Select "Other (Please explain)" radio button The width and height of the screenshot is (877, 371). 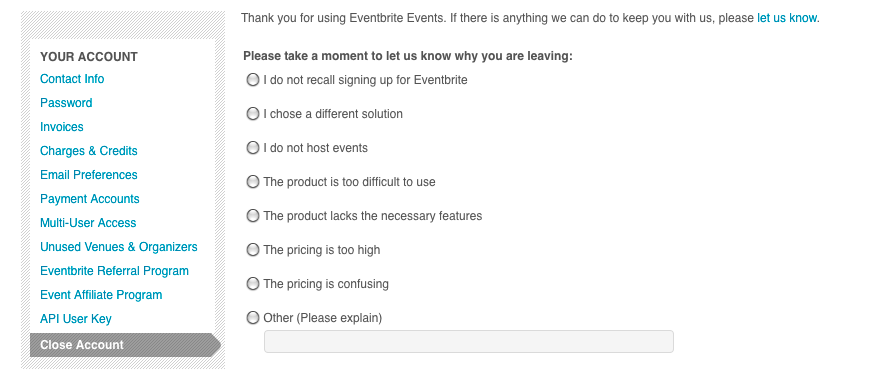(253, 318)
